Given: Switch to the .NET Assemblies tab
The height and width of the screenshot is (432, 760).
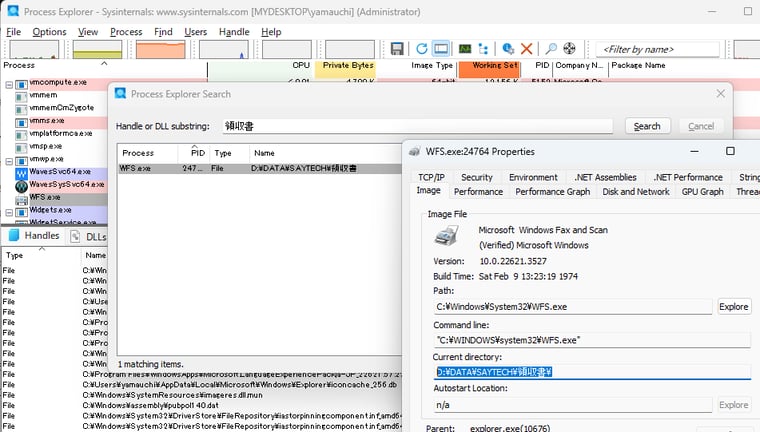Looking at the screenshot, I should 605,177.
